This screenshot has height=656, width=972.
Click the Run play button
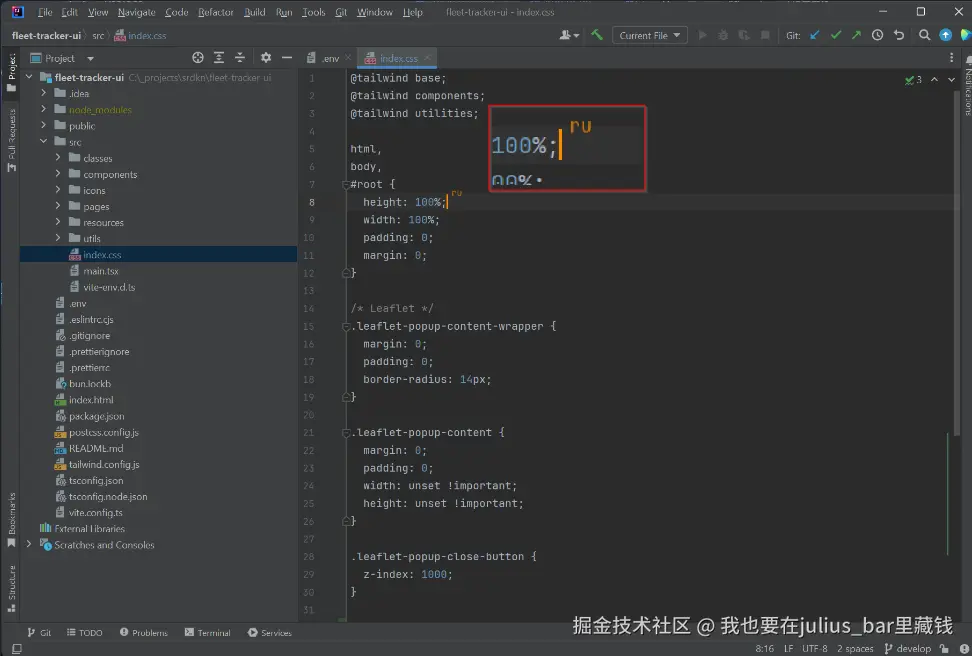coord(702,35)
